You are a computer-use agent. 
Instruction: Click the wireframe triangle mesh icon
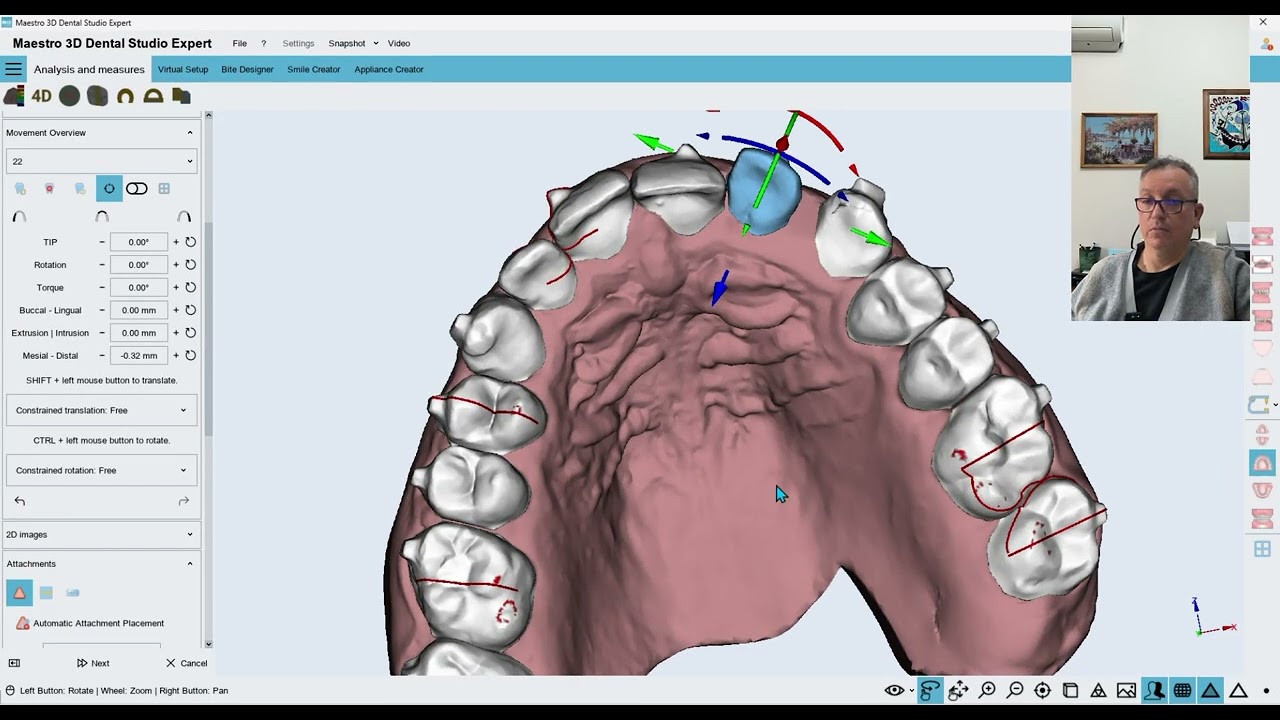coord(1098,690)
